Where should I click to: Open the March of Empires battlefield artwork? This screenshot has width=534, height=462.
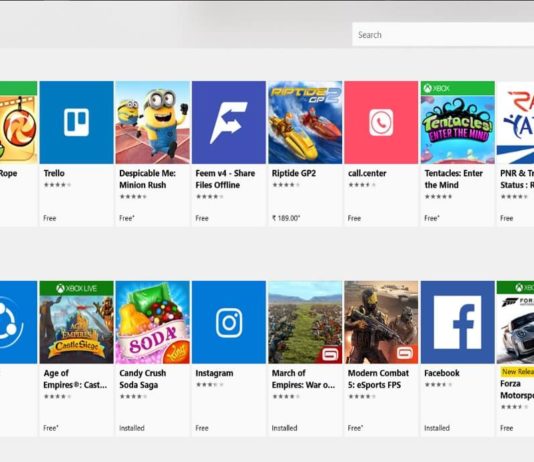305,322
